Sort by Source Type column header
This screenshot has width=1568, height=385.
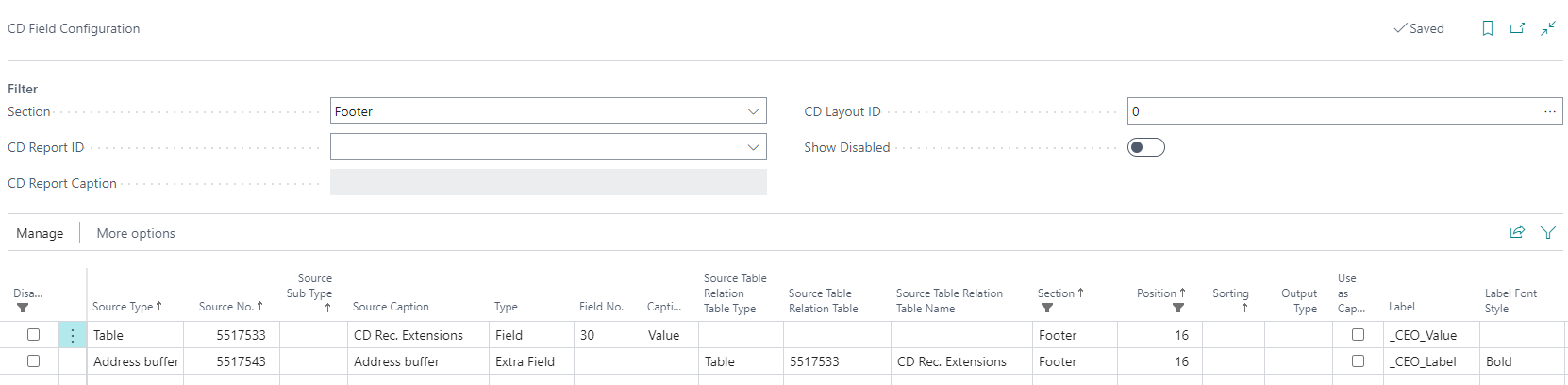click(x=127, y=307)
